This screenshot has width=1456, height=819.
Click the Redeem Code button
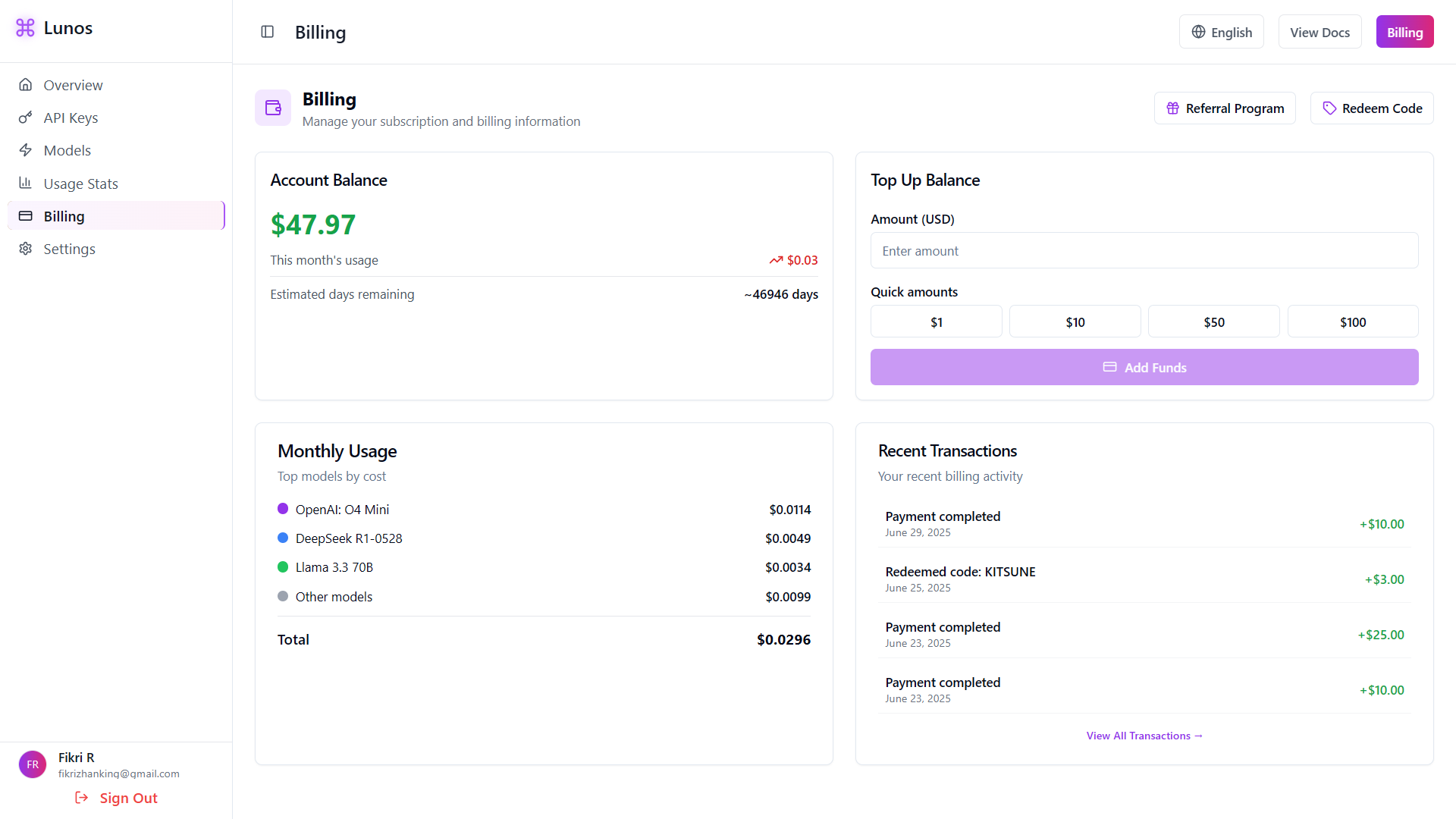(x=1371, y=108)
